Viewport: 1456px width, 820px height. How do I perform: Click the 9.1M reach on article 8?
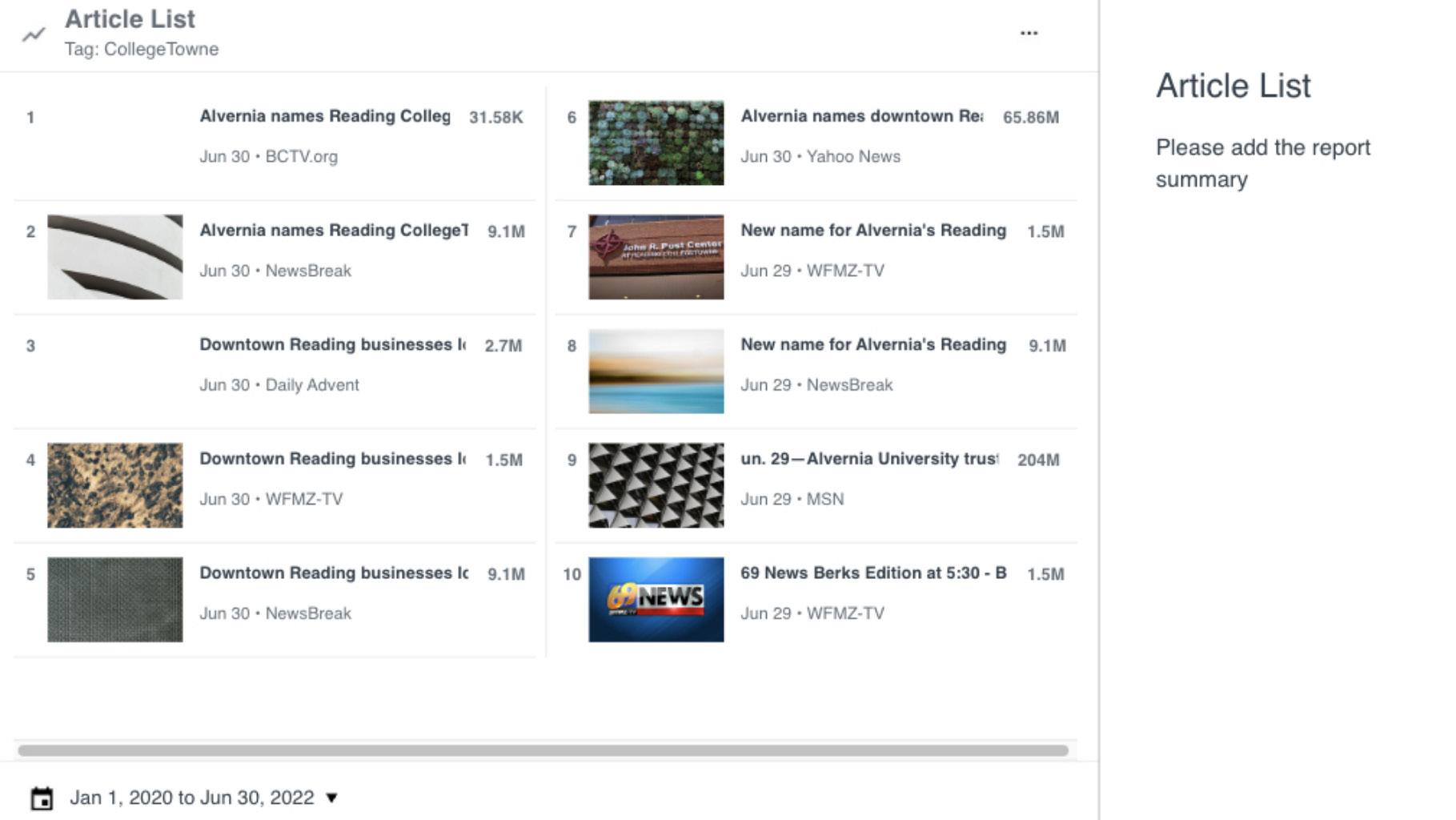1048,346
